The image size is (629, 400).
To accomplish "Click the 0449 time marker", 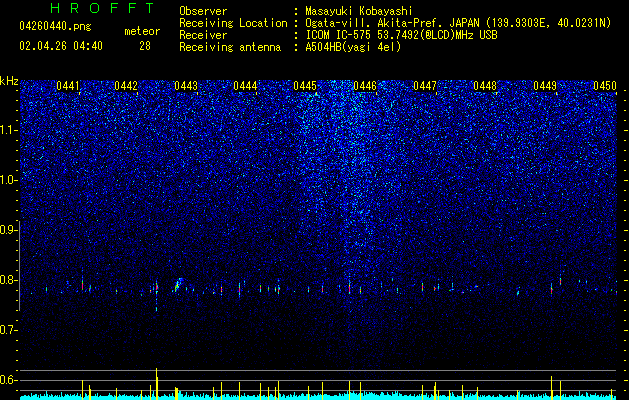I will click(x=545, y=86).
